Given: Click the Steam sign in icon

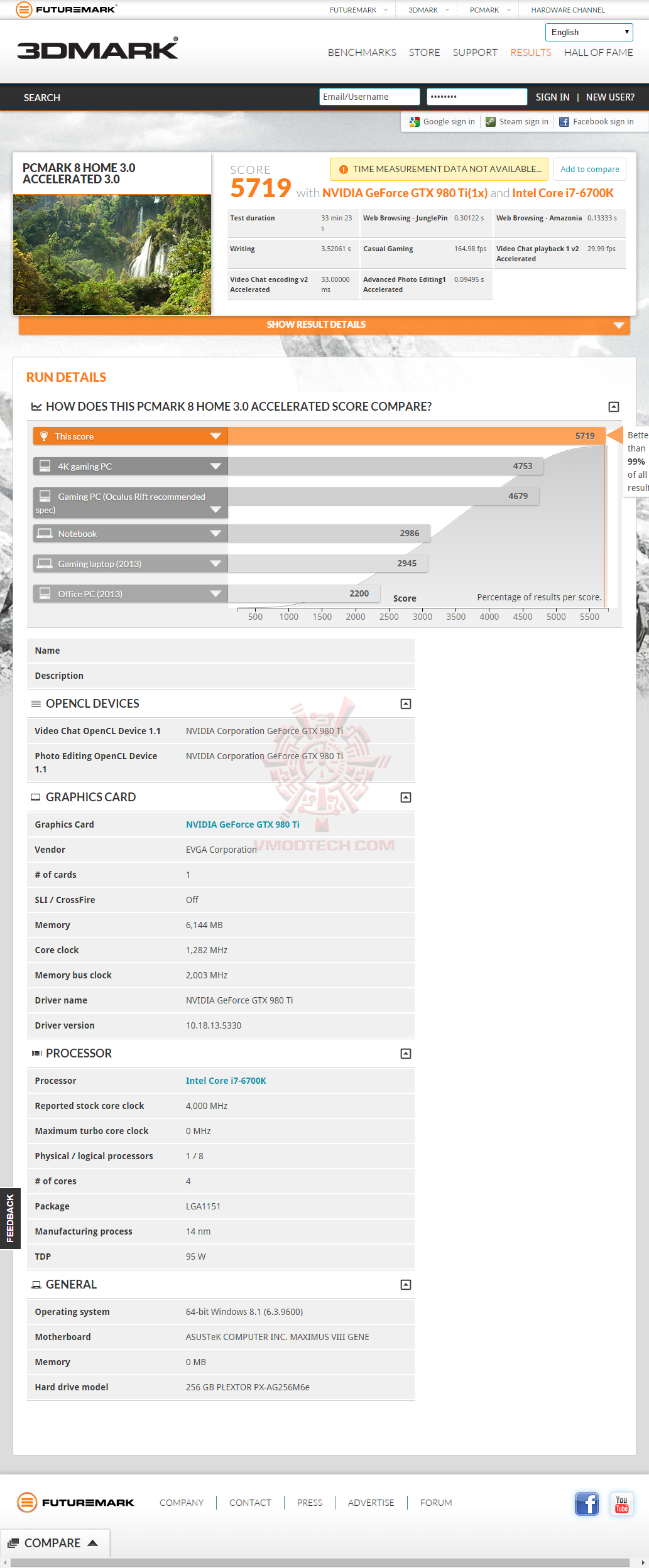Looking at the screenshot, I should 491,122.
